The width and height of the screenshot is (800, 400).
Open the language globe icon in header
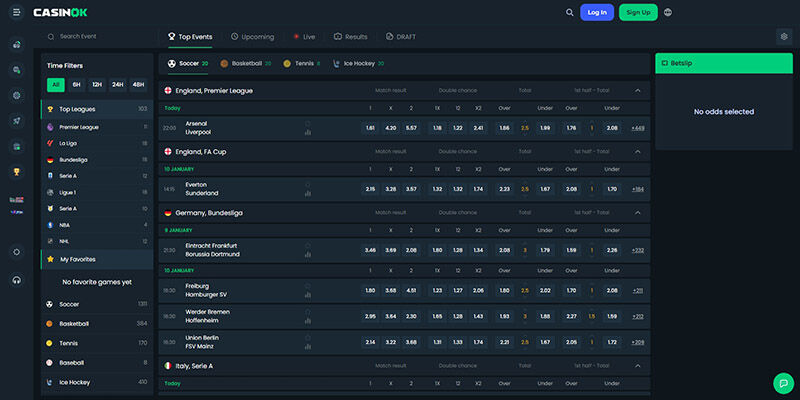pos(668,12)
